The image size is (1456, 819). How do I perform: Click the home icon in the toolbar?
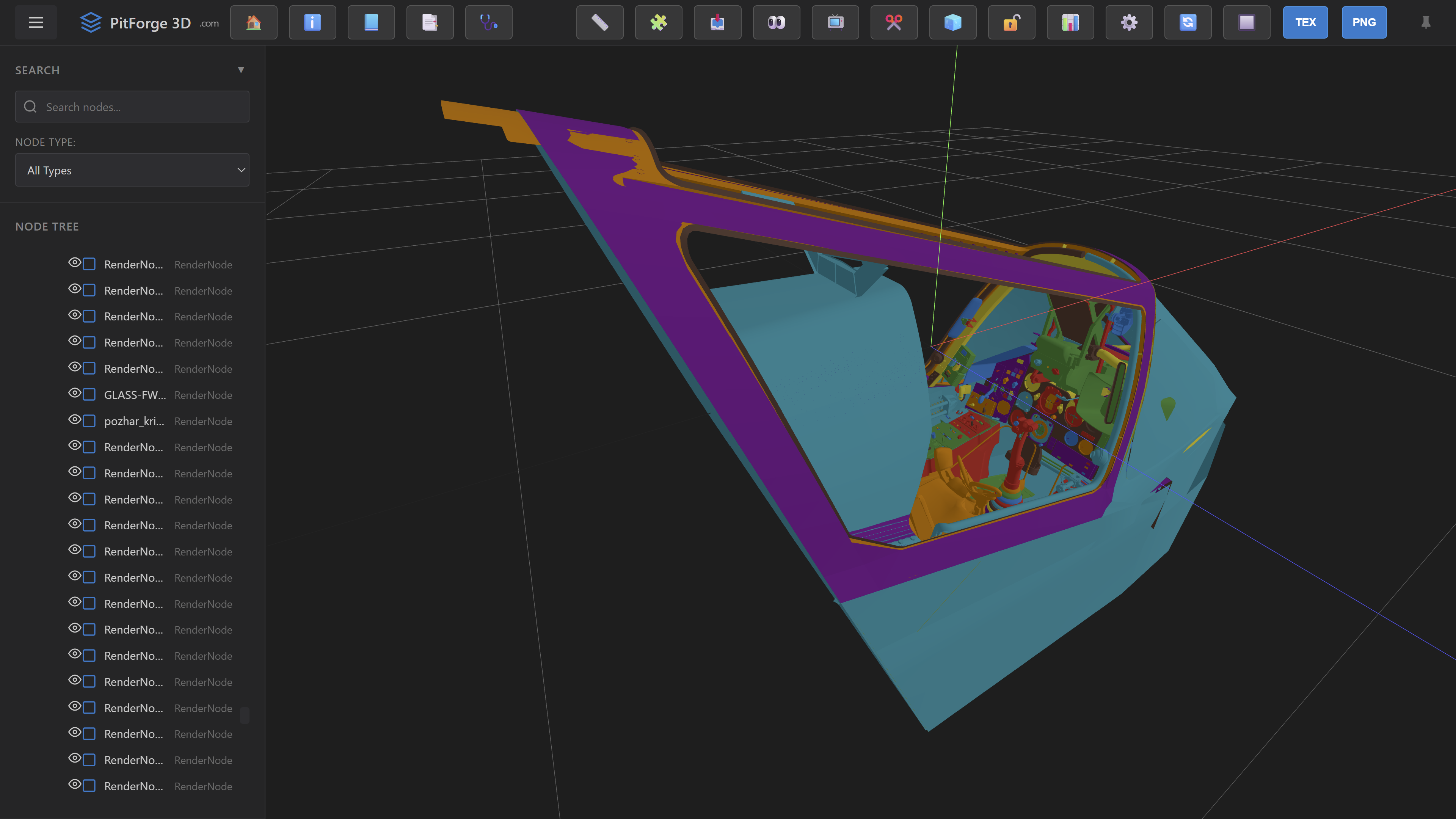click(253, 23)
